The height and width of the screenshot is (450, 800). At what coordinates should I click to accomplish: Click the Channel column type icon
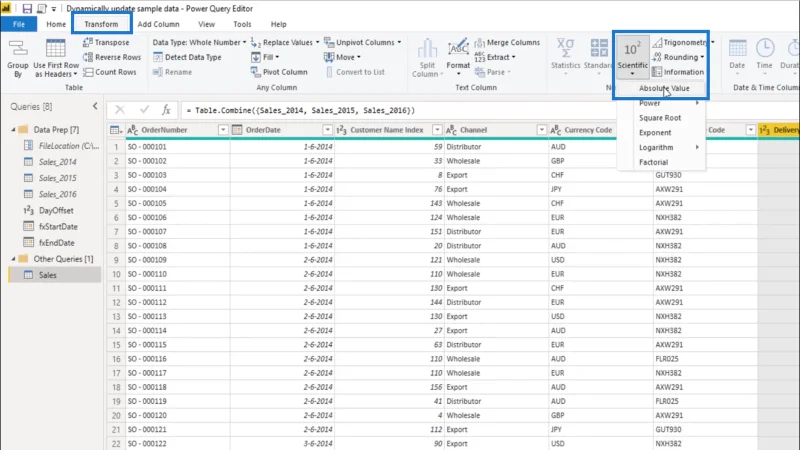click(x=451, y=130)
